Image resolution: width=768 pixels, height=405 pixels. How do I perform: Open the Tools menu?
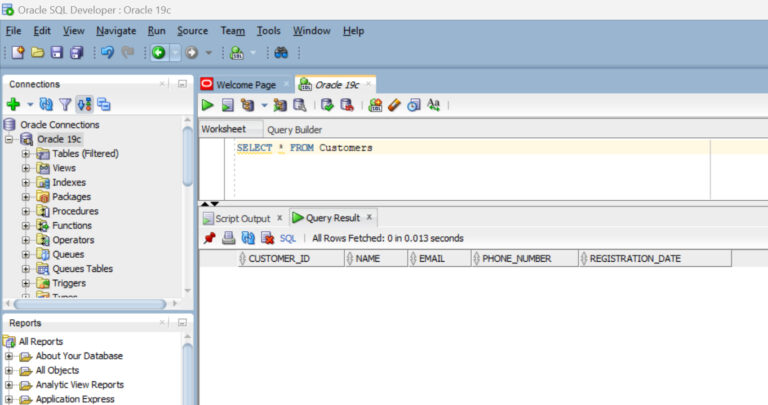tap(269, 31)
